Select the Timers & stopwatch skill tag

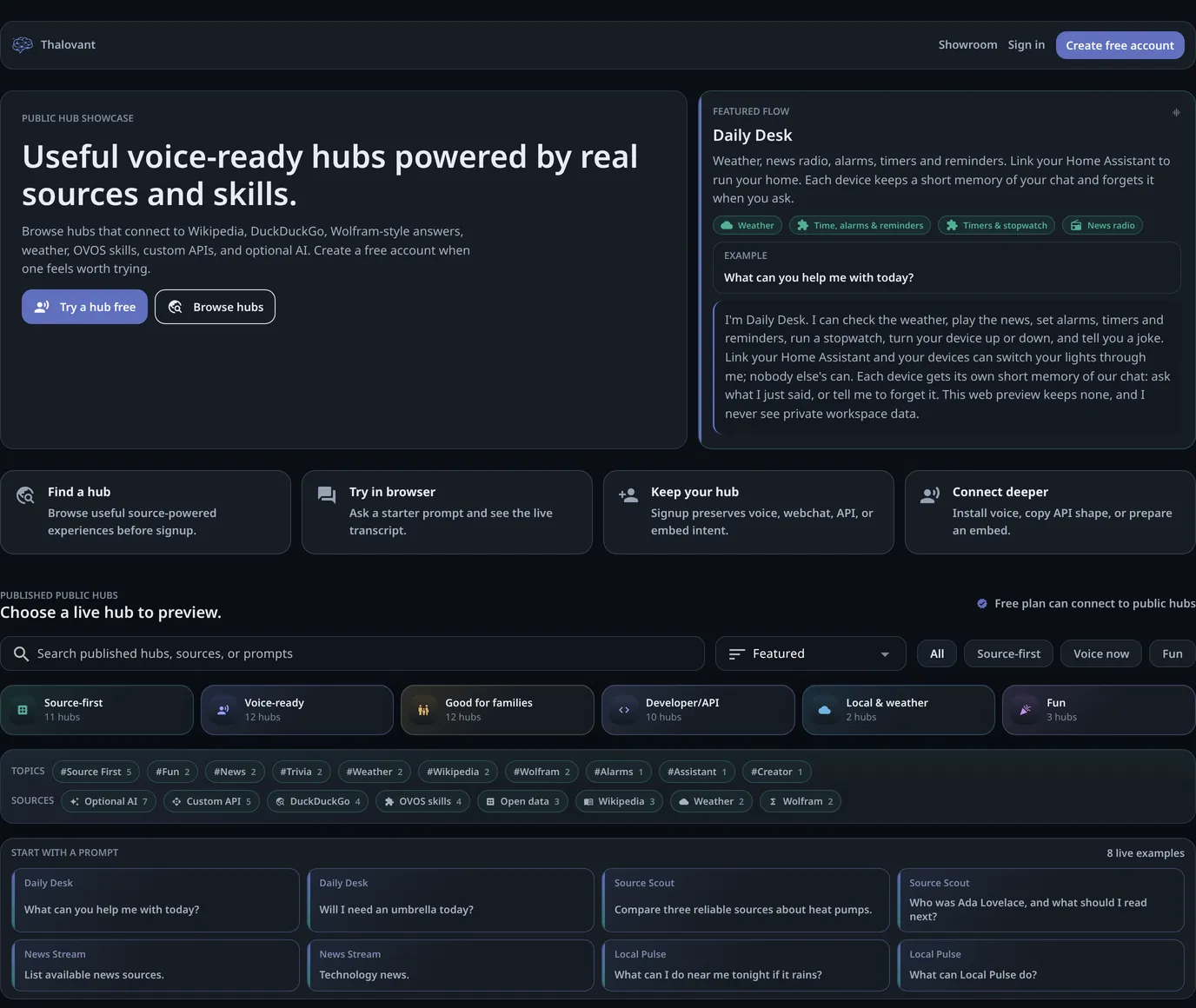996,225
